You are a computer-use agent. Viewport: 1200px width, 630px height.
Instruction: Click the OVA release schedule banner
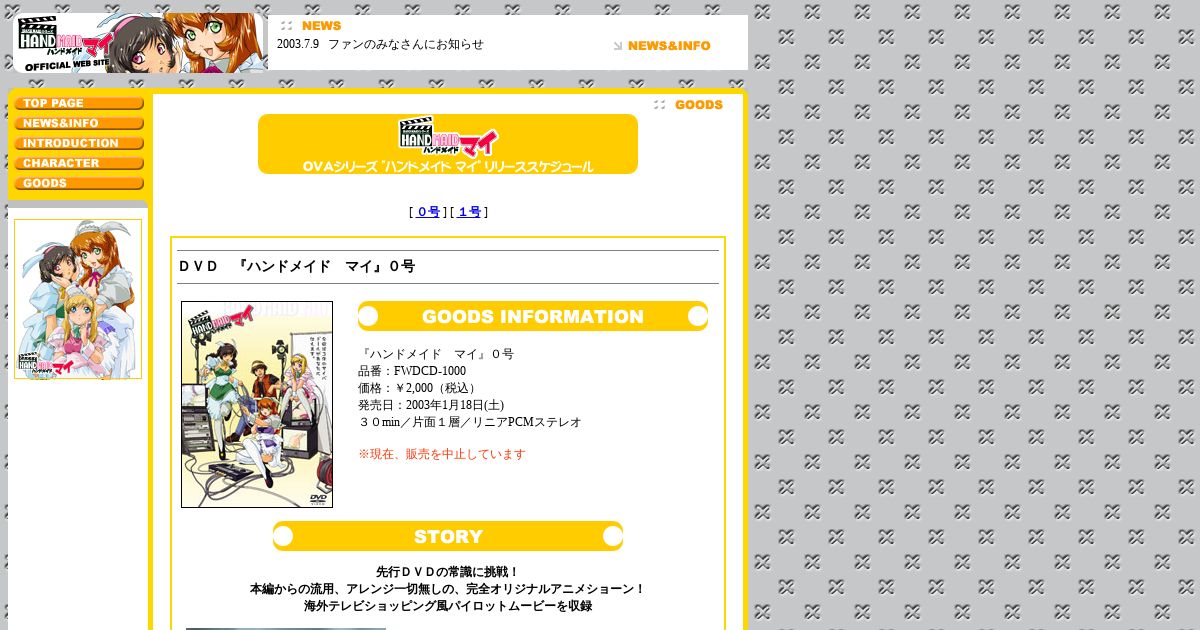448,144
